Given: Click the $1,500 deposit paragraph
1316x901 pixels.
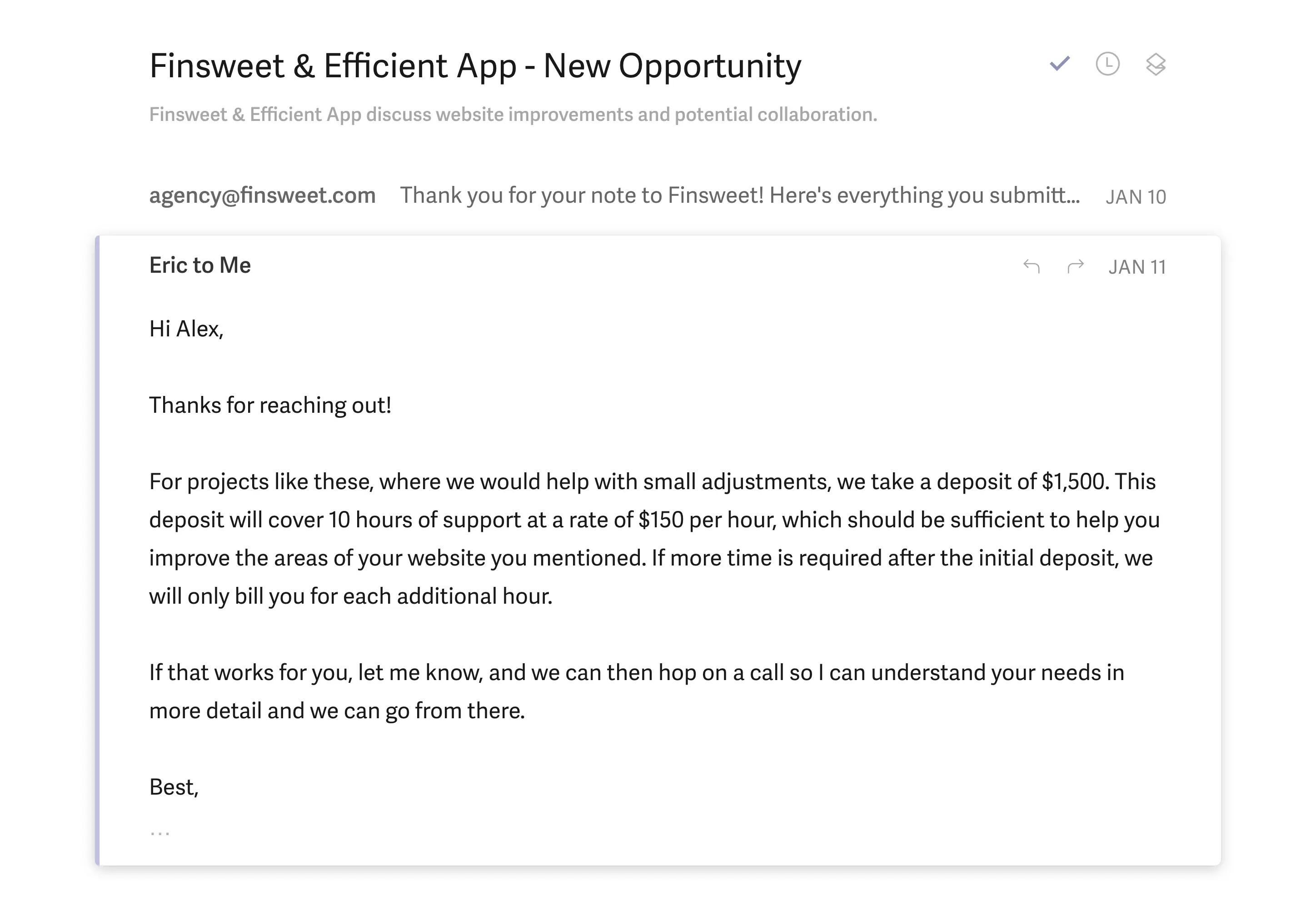Looking at the screenshot, I should click(651, 538).
